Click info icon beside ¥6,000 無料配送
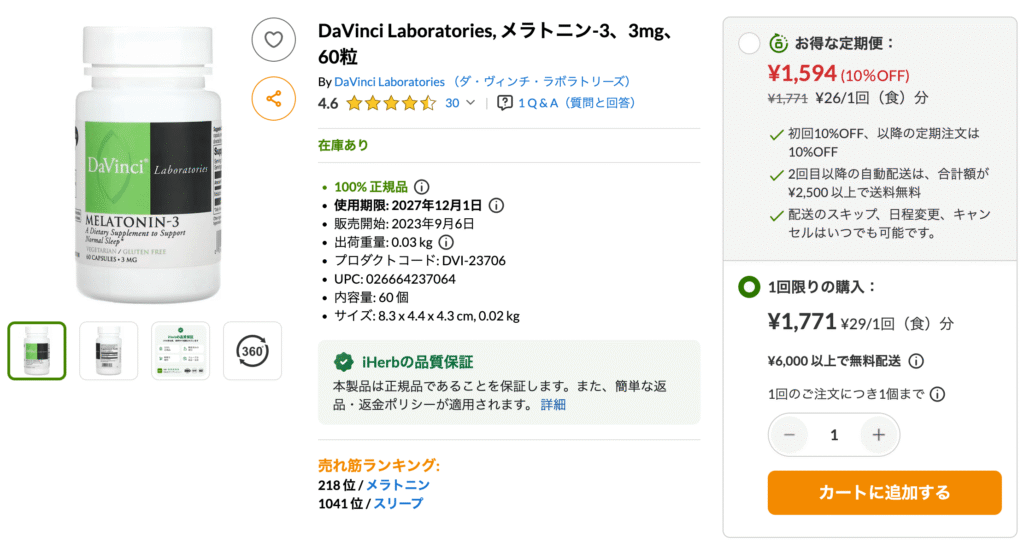The image size is (1024, 548). coord(916,362)
